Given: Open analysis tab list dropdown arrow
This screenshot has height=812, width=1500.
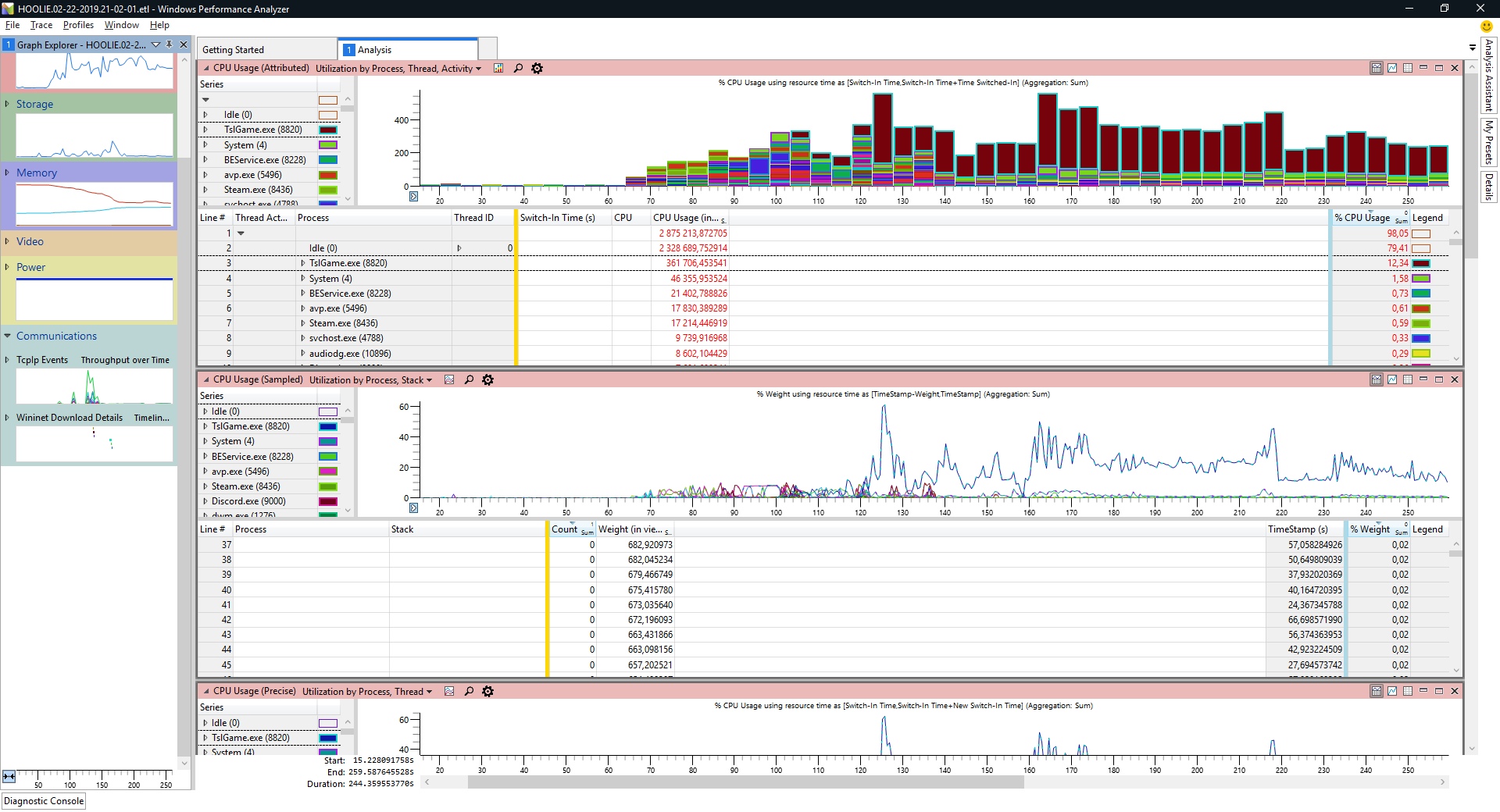Looking at the screenshot, I should [x=1472, y=48].
